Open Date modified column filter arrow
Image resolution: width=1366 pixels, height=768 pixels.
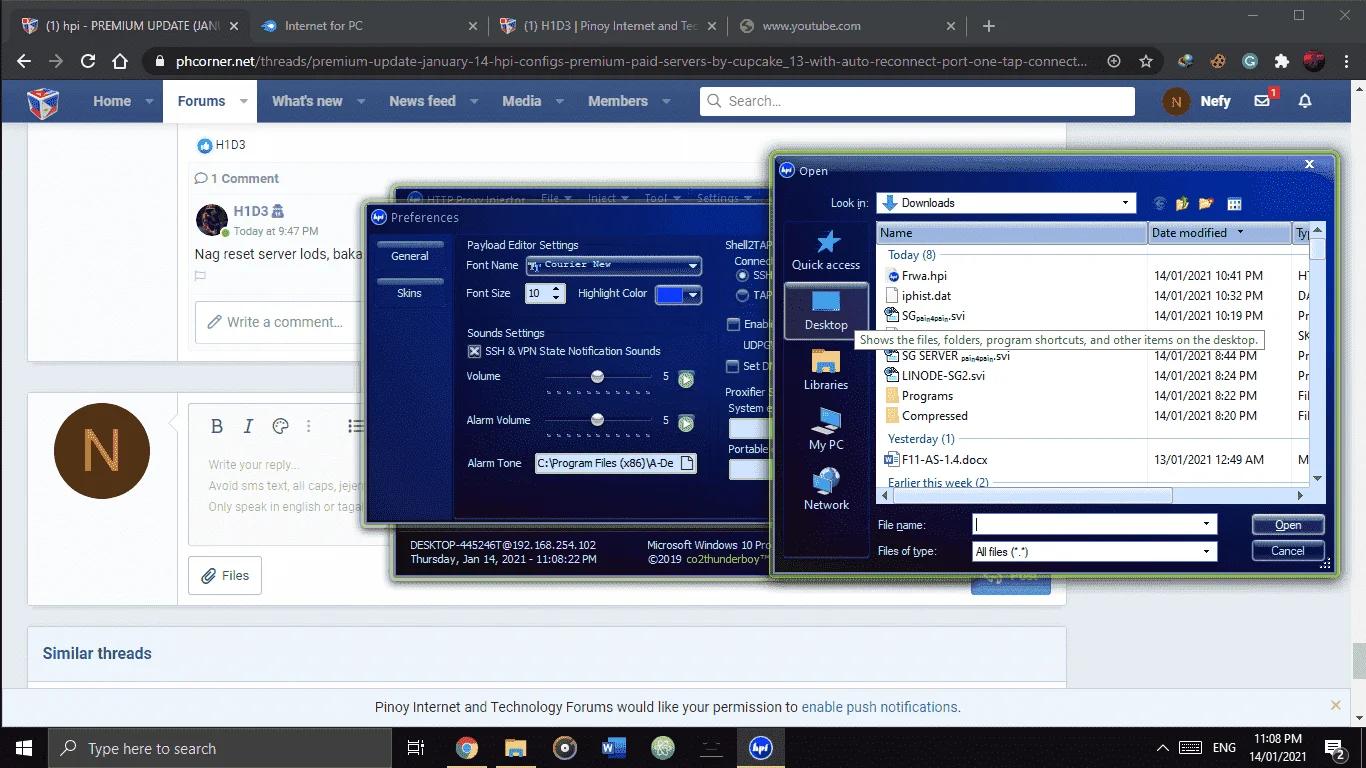(1240, 233)
